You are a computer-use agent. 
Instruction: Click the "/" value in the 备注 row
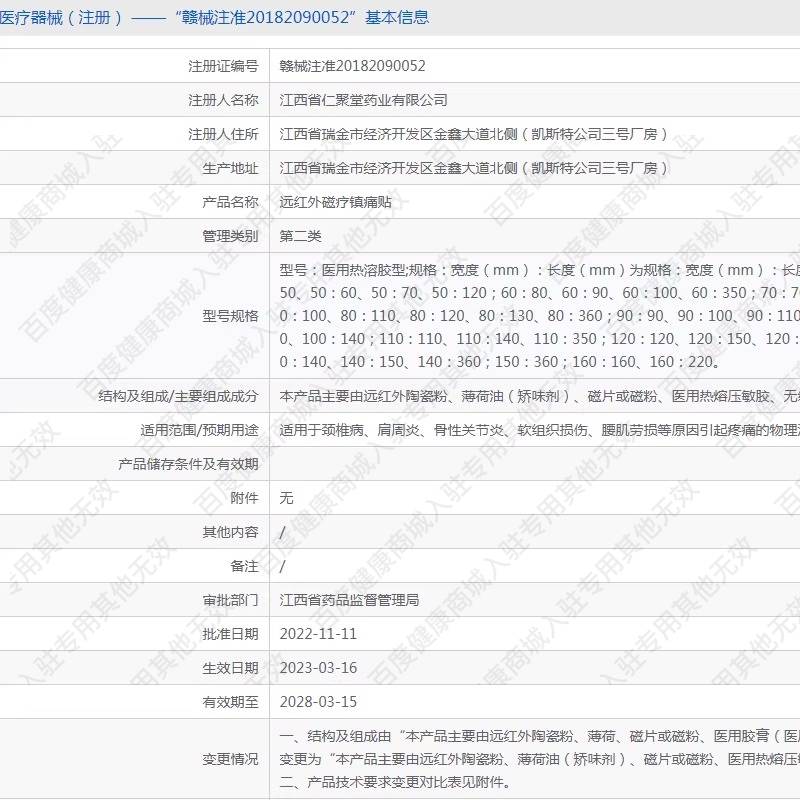283,567
